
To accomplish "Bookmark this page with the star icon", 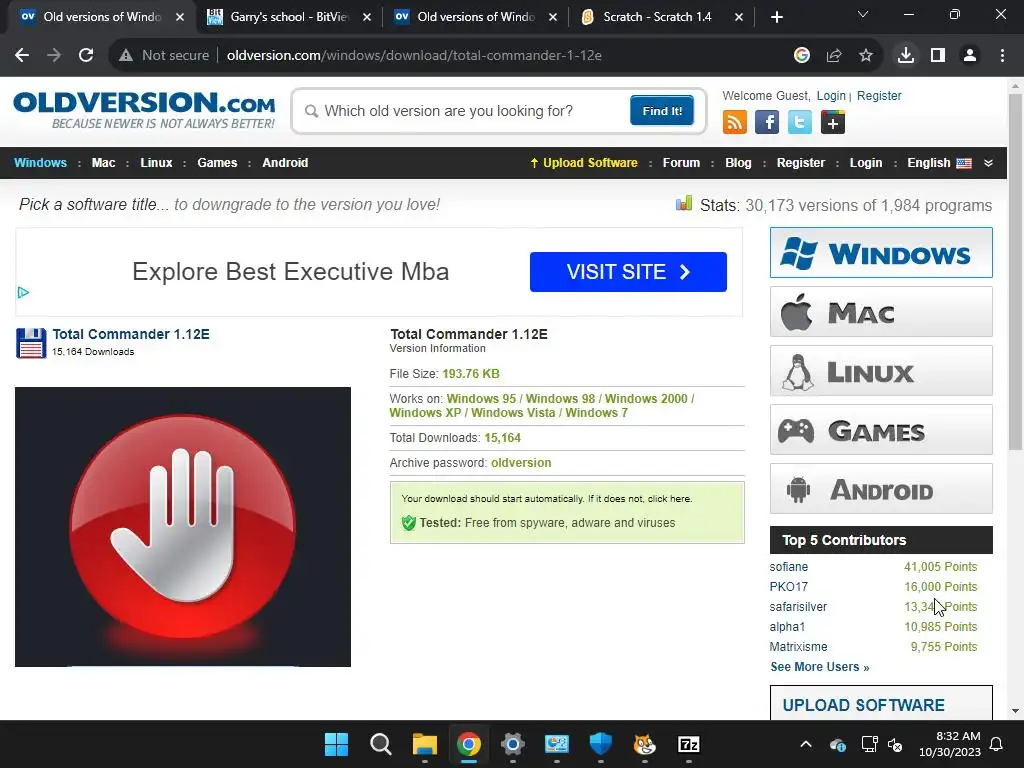I will point(866,56).
